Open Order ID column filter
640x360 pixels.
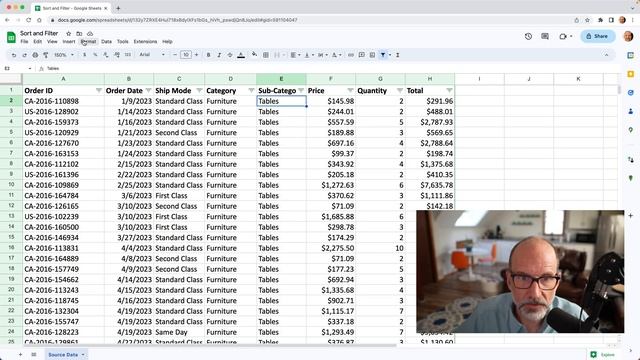[x=99, y=91]
